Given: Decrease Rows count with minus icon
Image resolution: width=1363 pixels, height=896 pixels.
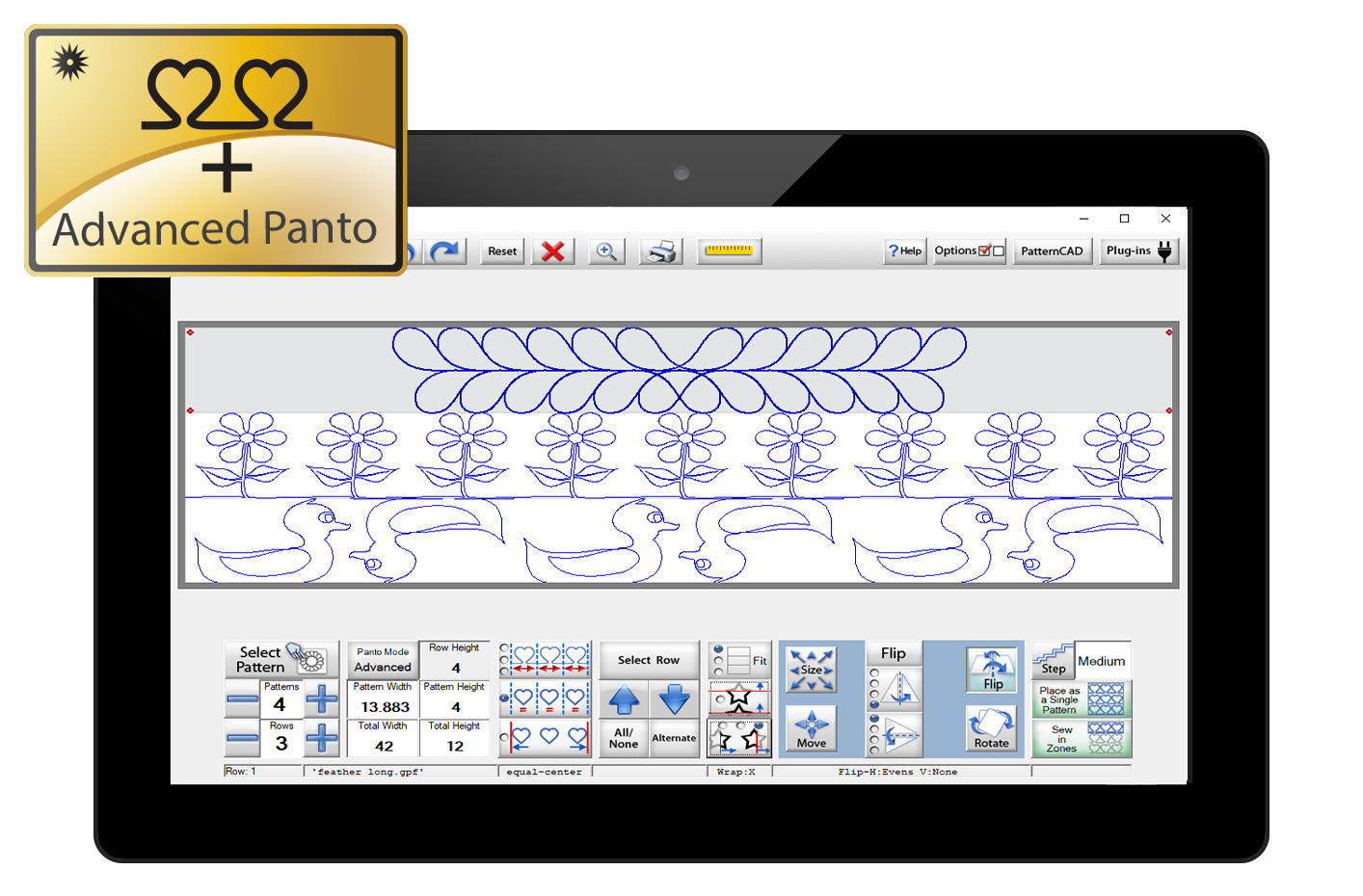Looking at the screenshot, I should click(242, 739).
